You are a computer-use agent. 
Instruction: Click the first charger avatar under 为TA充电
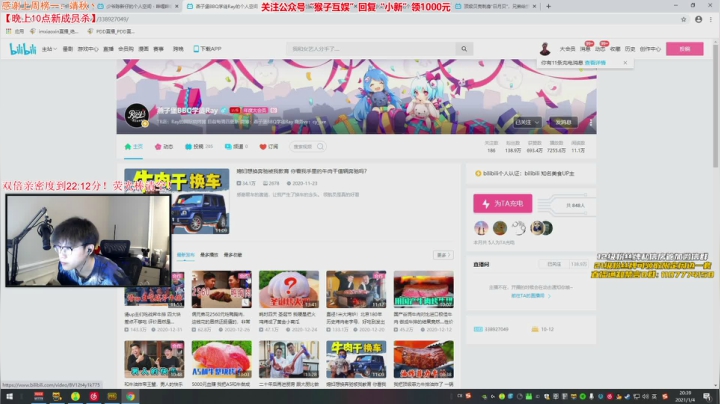point(481,228)
